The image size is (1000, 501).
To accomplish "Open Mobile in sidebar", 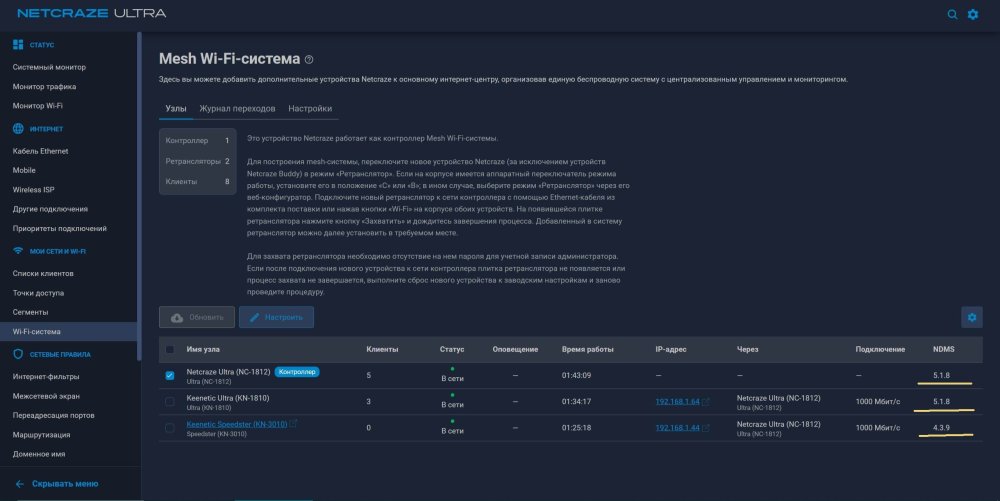I will (24, 170).
